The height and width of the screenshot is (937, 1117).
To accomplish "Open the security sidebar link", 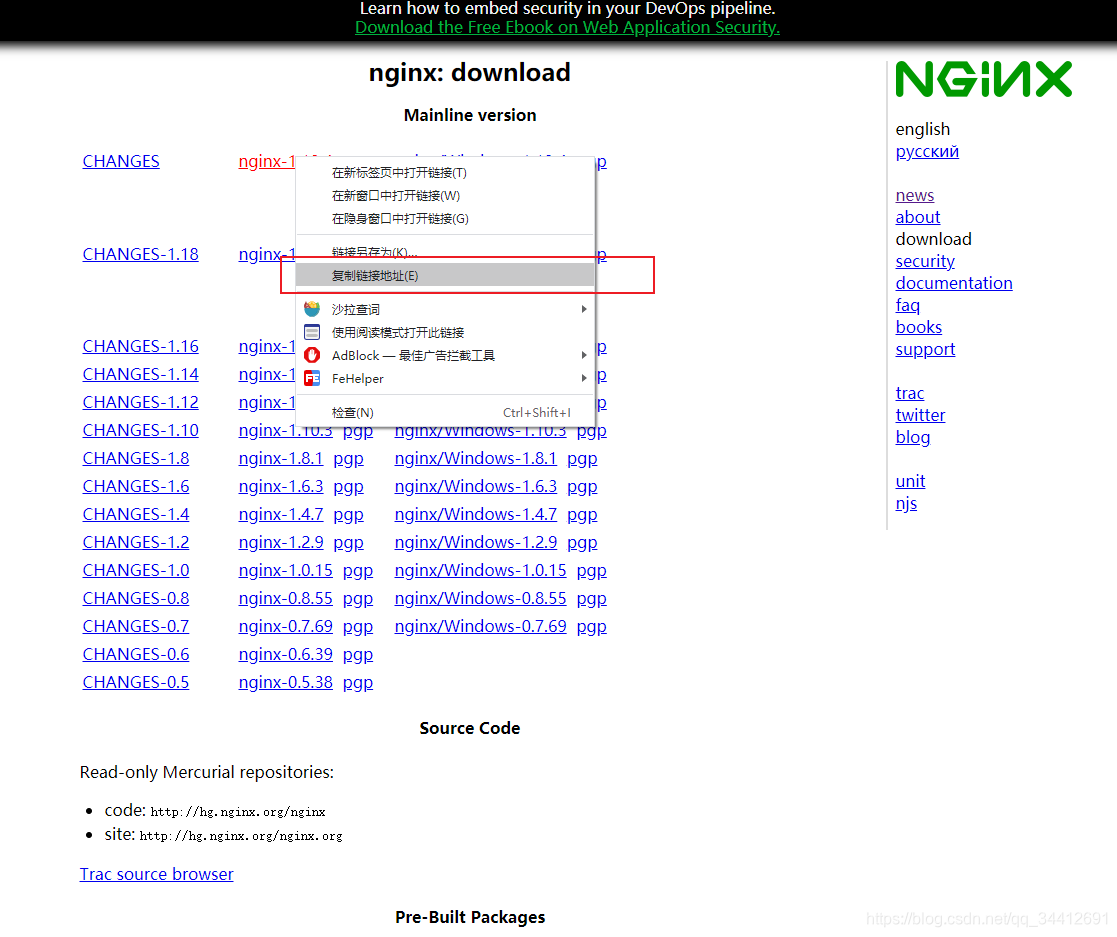I will tap(925, 262).
